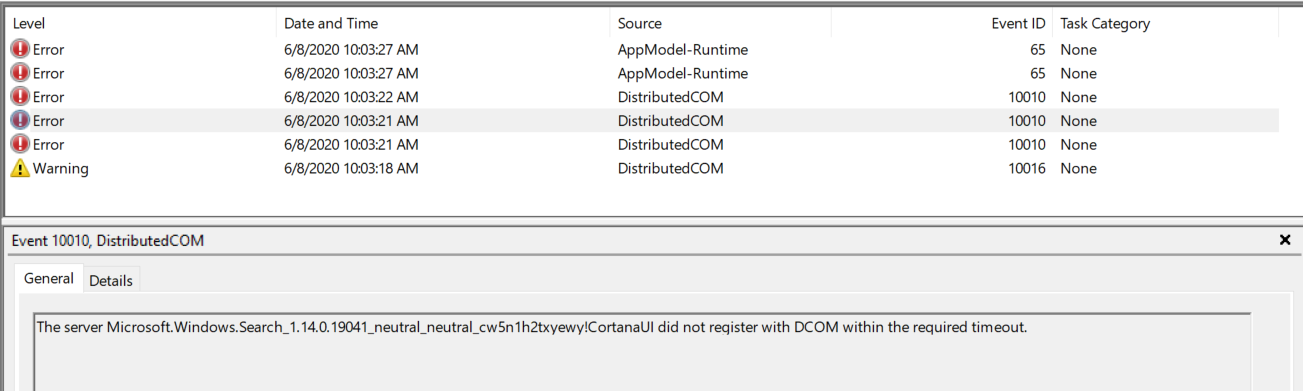
Task: Click the Error label in the 10:03:22 AM row
Action: pyautogui.click(x=49, y=97)
